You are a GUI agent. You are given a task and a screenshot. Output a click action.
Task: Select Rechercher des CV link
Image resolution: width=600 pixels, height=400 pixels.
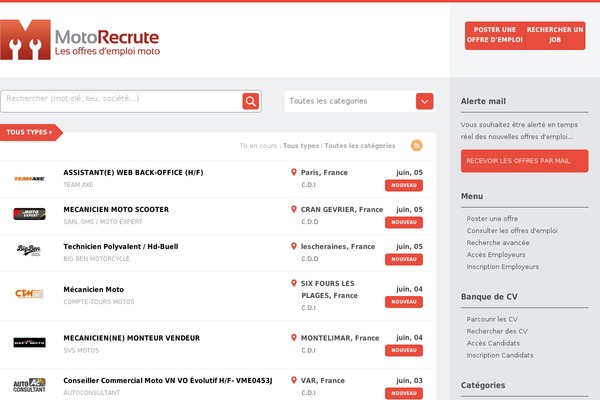click(497, 331)
